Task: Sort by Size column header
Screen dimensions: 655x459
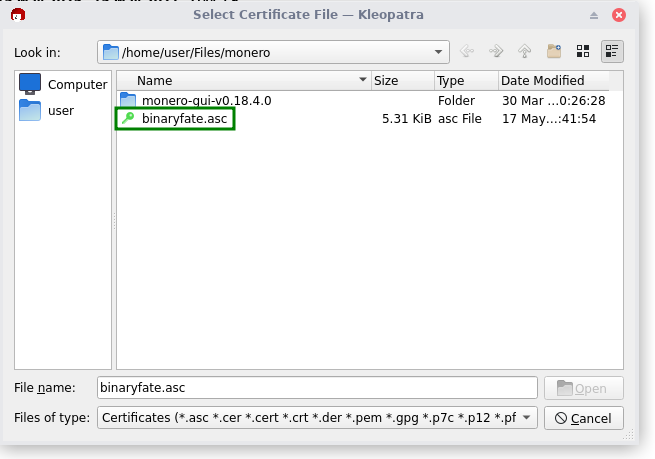Action: 403,81
